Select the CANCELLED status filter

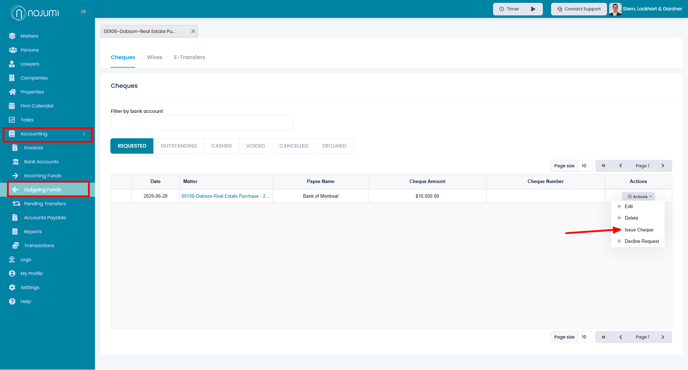click(x=294, y=146)
